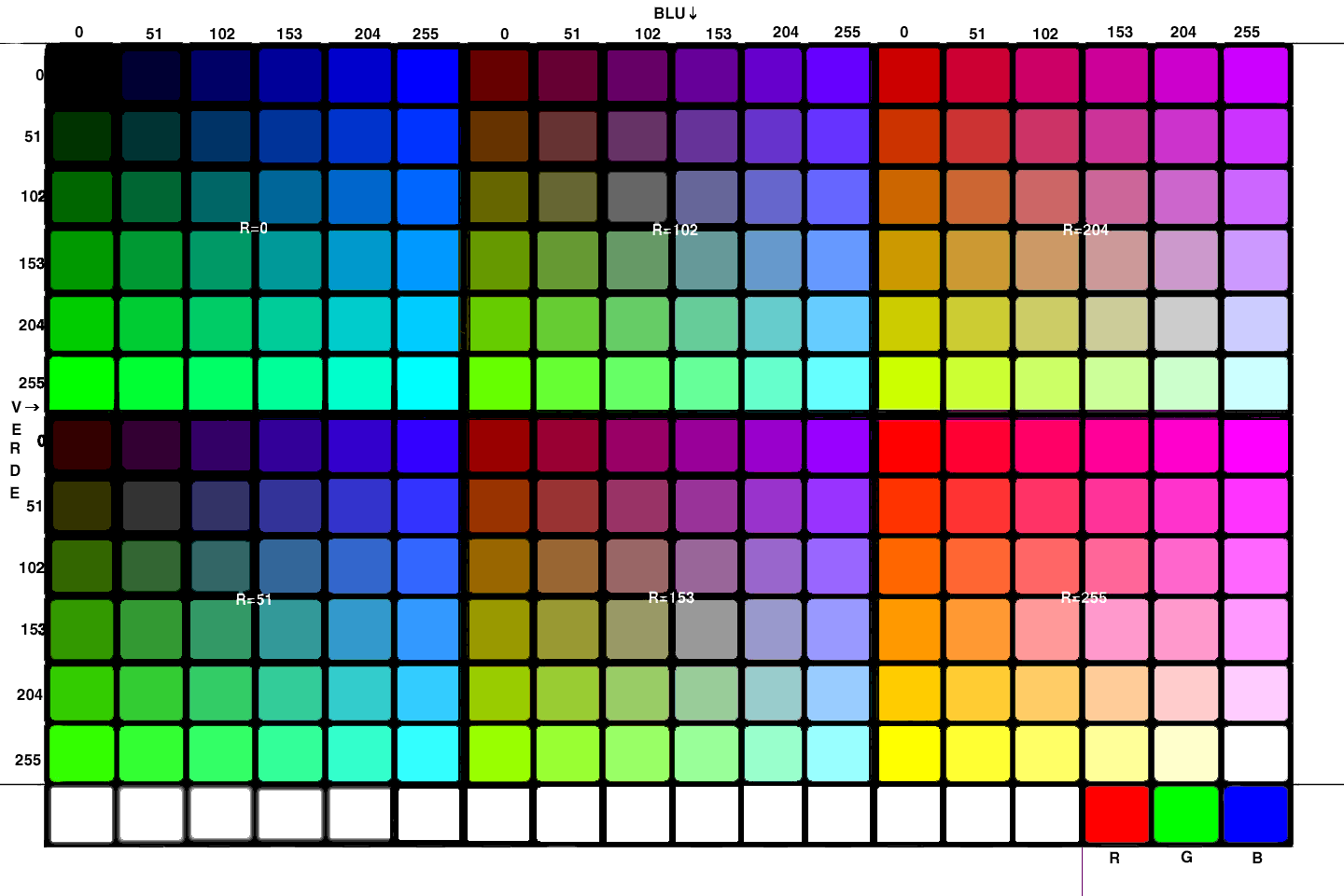Click the R=204 block label
The width and height of the screenshot is (1344, 896).
point(1085,230)
